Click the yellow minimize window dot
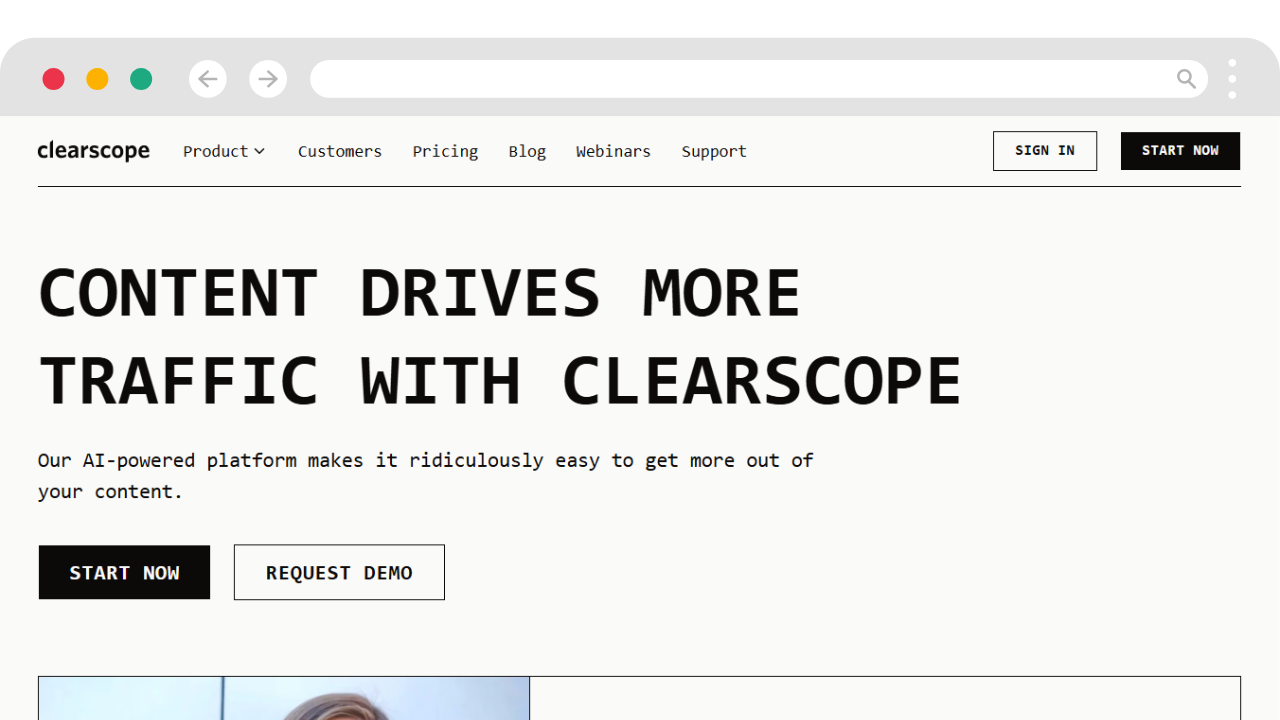 97,79
